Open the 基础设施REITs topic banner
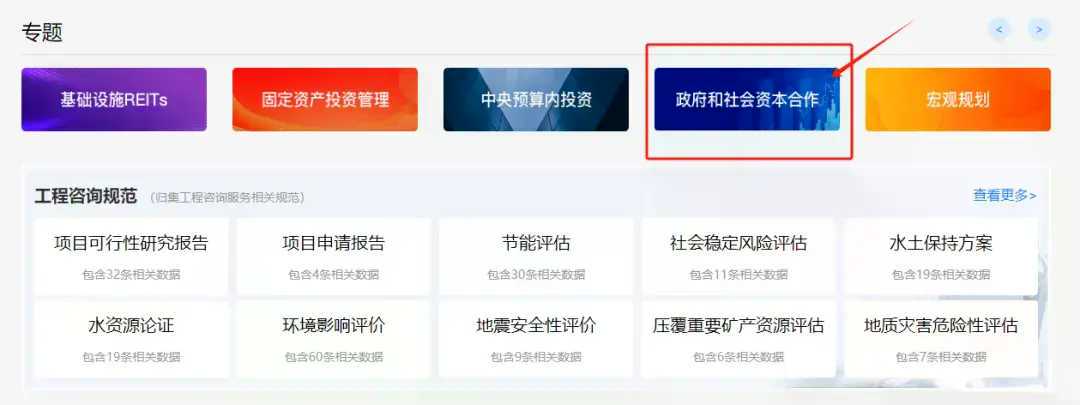 114,99
